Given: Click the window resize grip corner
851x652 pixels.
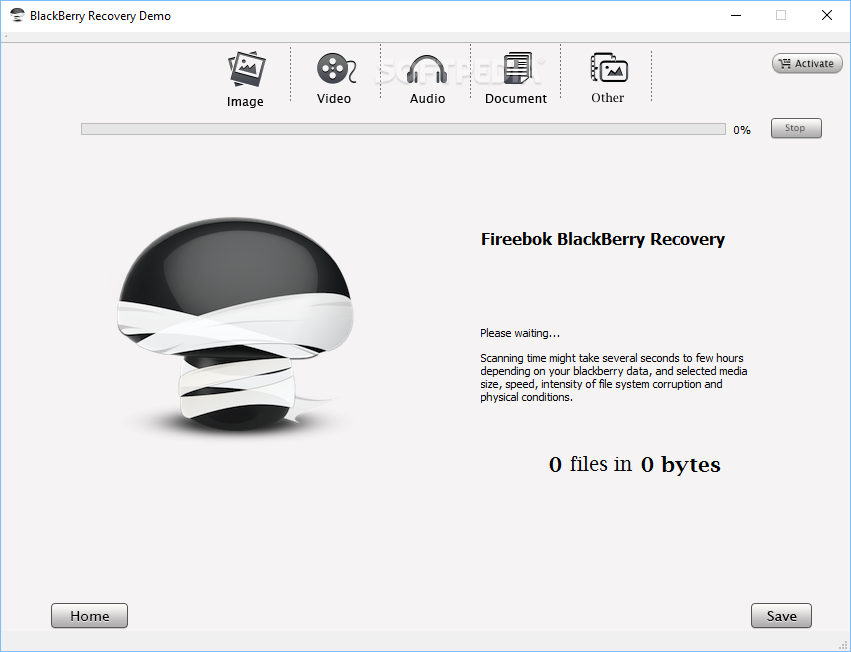Looking at the screenshot, I should click(x=843, y=644).
